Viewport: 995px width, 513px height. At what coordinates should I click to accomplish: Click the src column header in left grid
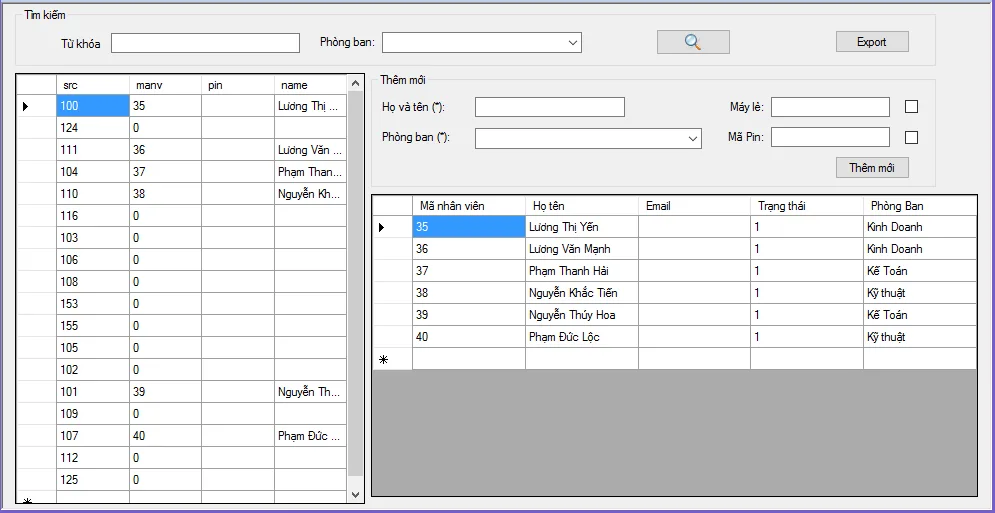pyautogui.click(x=92, y=85)
